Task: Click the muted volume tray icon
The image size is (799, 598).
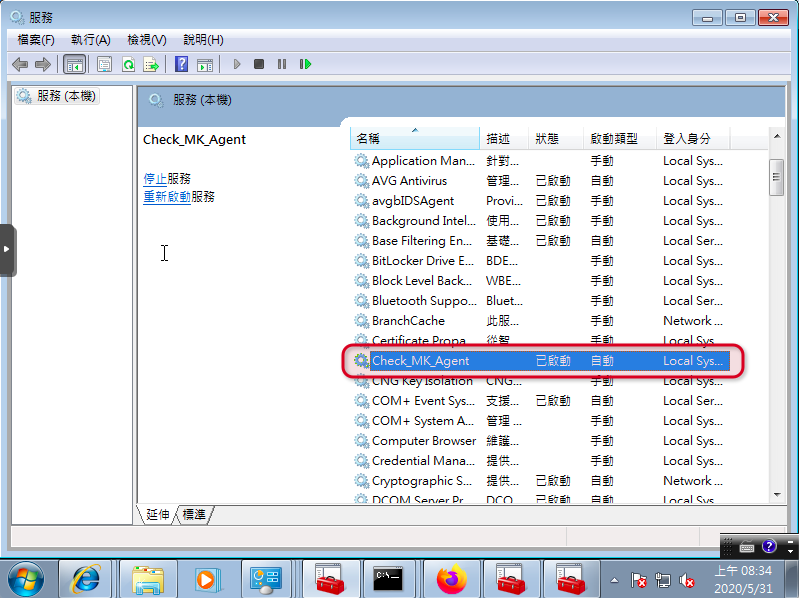Action: (x=687, y=580)
